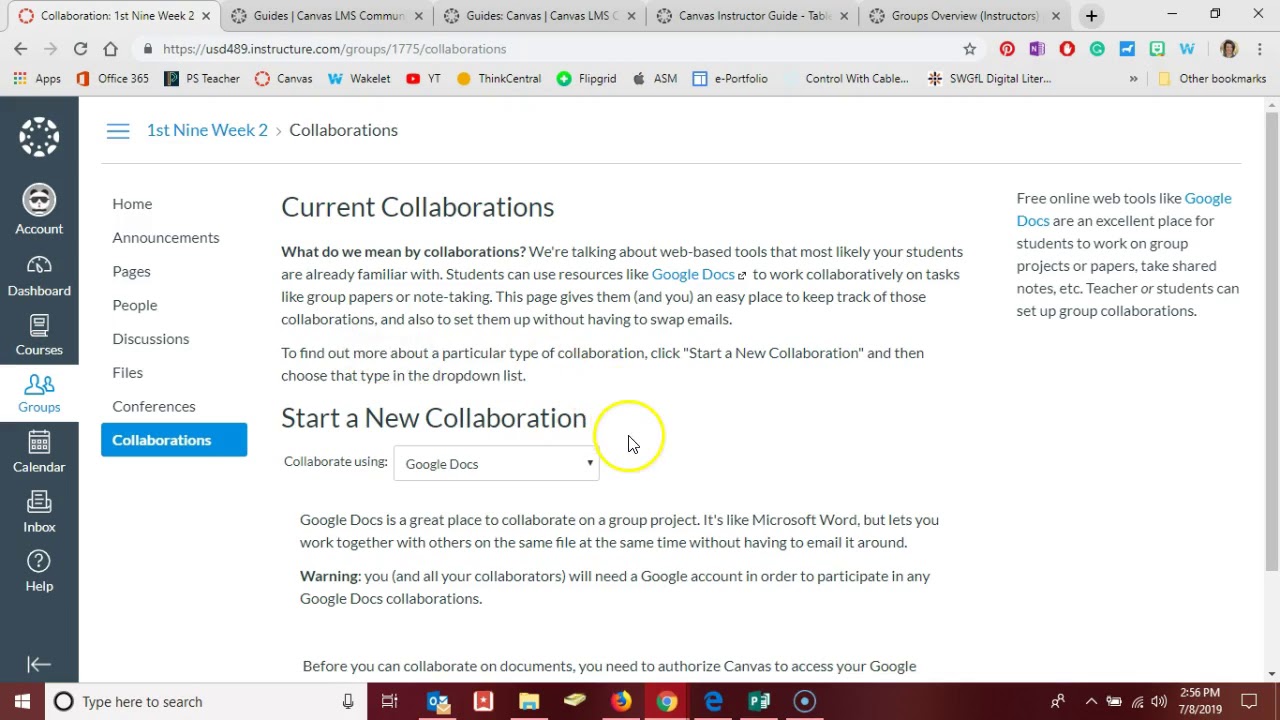The image size is (1280, 720).
Task: Open Conferences in the group menu
Action: coord(153,407)
